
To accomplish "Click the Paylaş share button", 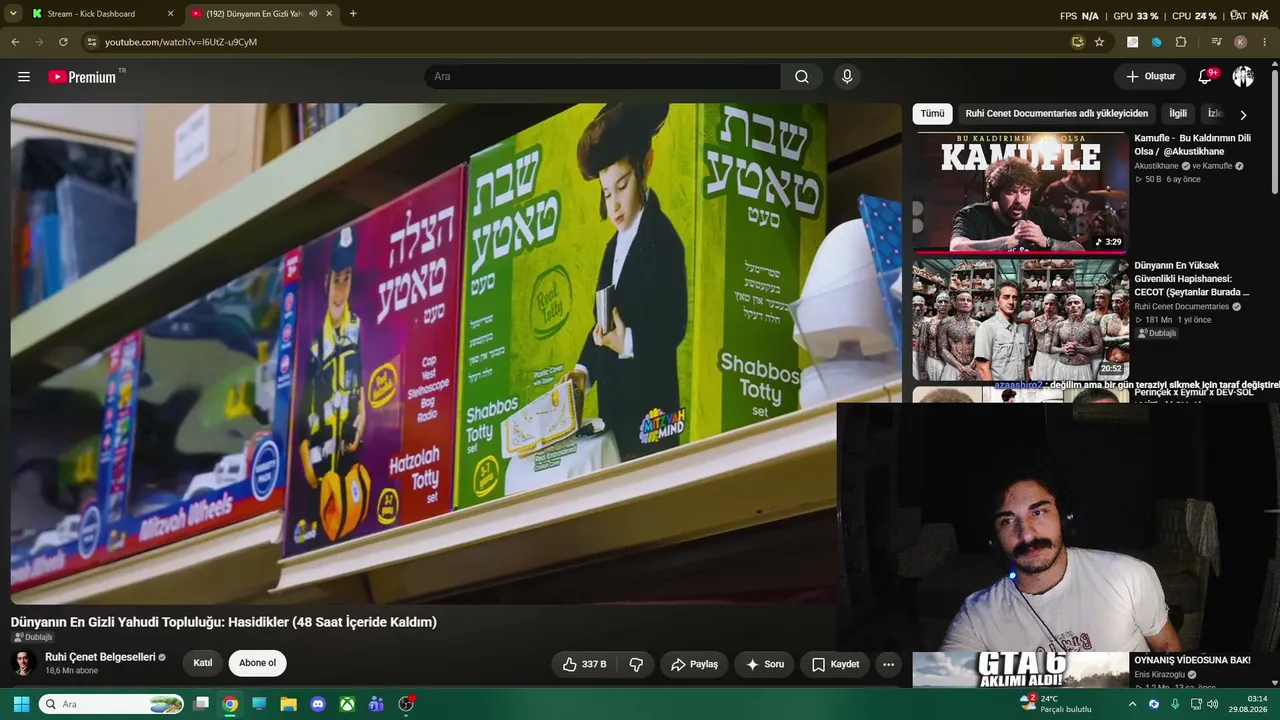I will point(694,664).
